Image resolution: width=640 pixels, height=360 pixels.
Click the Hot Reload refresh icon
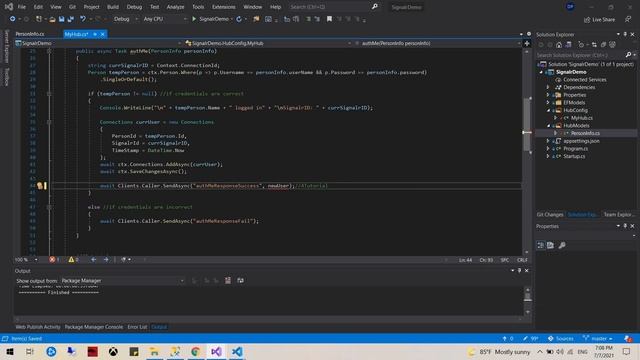(x=239, y=19)
